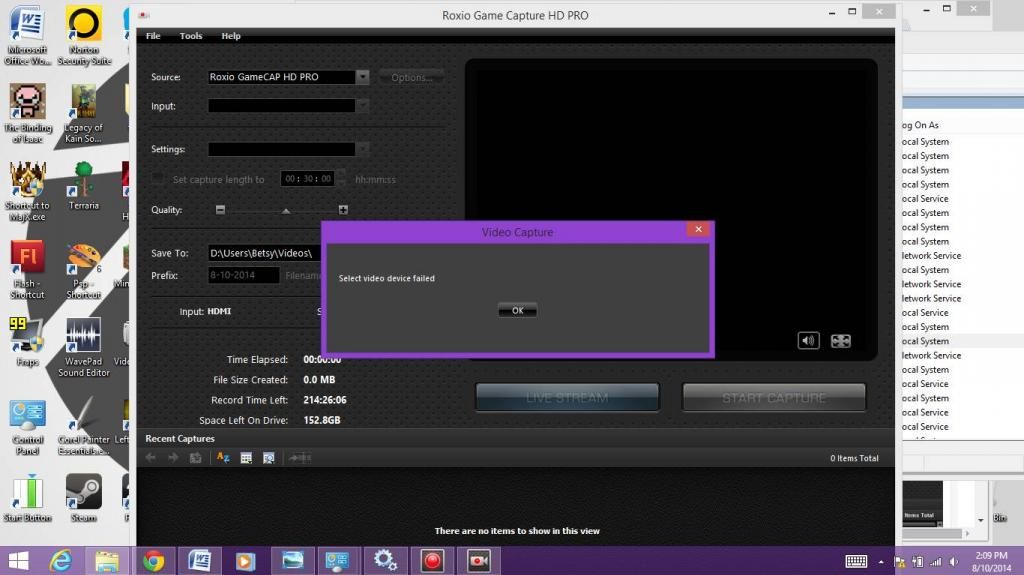Expand the Input dropdown
The width and height of the screenshot is (1024, 575).
click(x=362, y=106)
